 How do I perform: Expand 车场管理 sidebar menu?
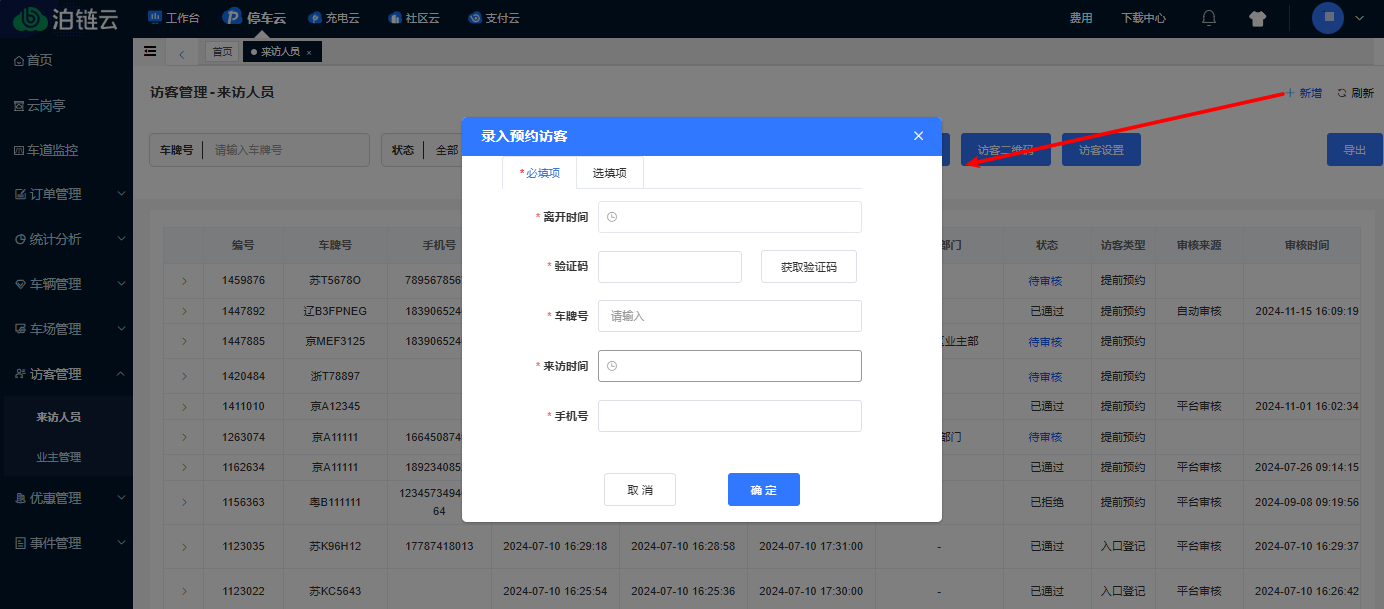66,328
